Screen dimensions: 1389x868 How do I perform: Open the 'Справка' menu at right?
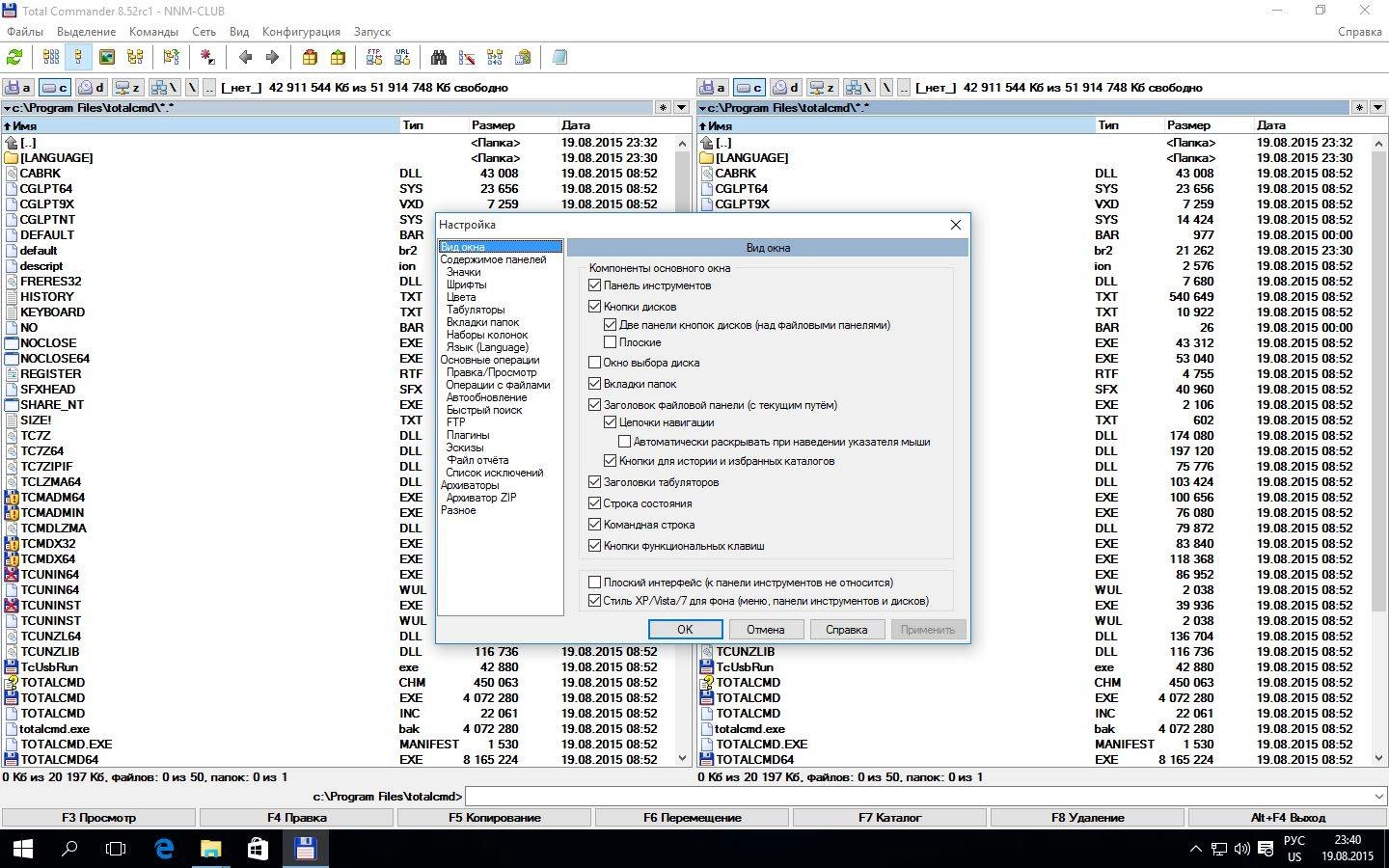point(1360,32)
